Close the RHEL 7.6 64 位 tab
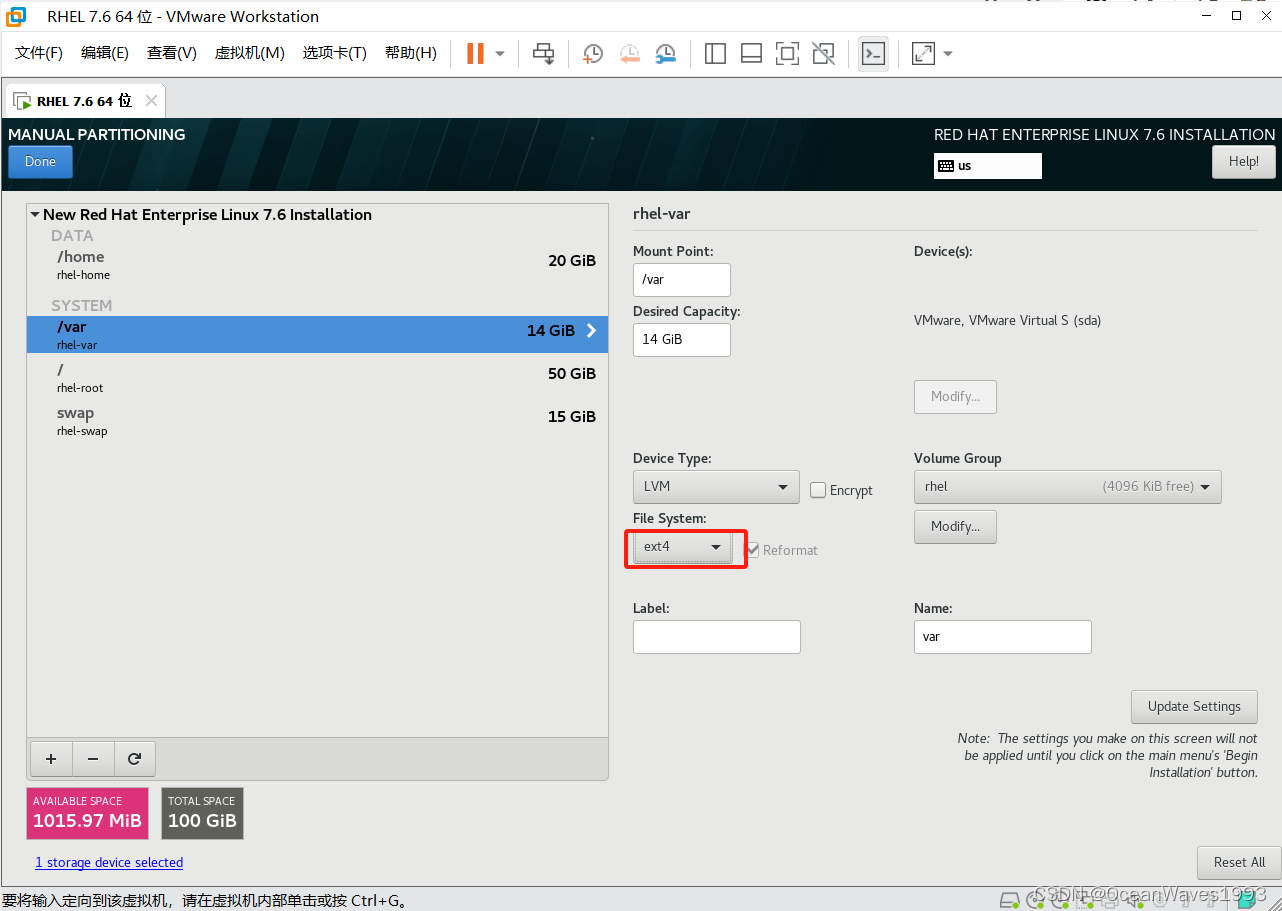Screen dimensions: 1282x911 [151, 100]
